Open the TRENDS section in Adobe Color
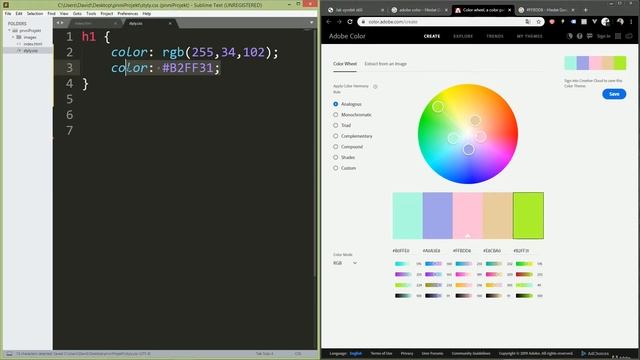Image resolution: width=640 pixels, height=360 pixels. [495, 36]
